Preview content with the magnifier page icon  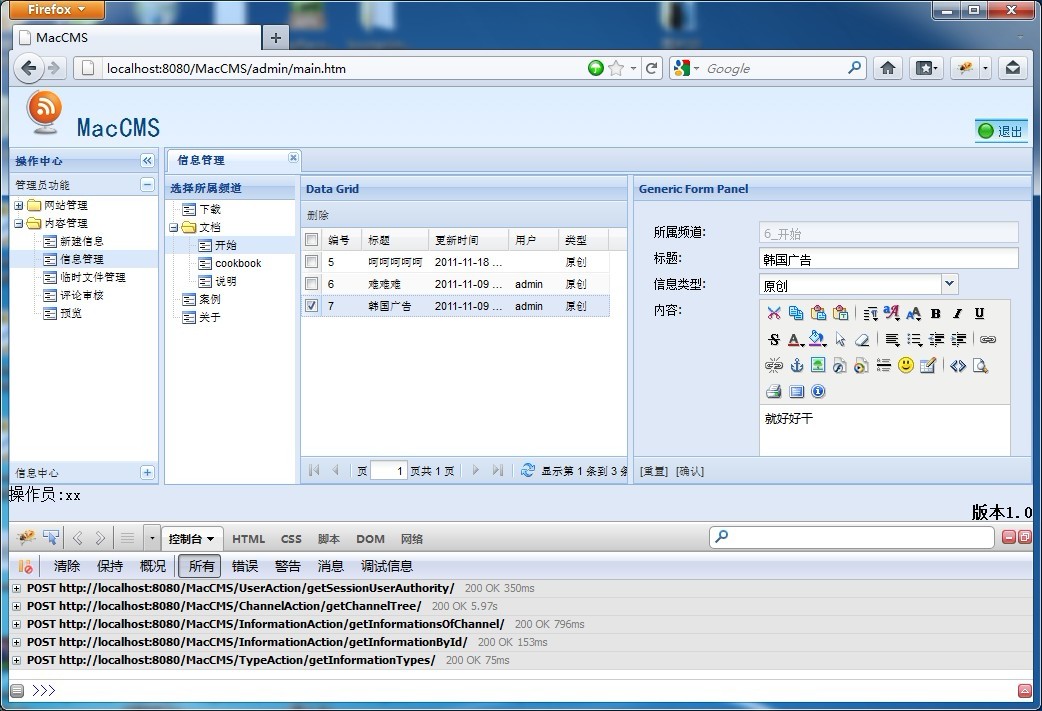pos(980,365)
